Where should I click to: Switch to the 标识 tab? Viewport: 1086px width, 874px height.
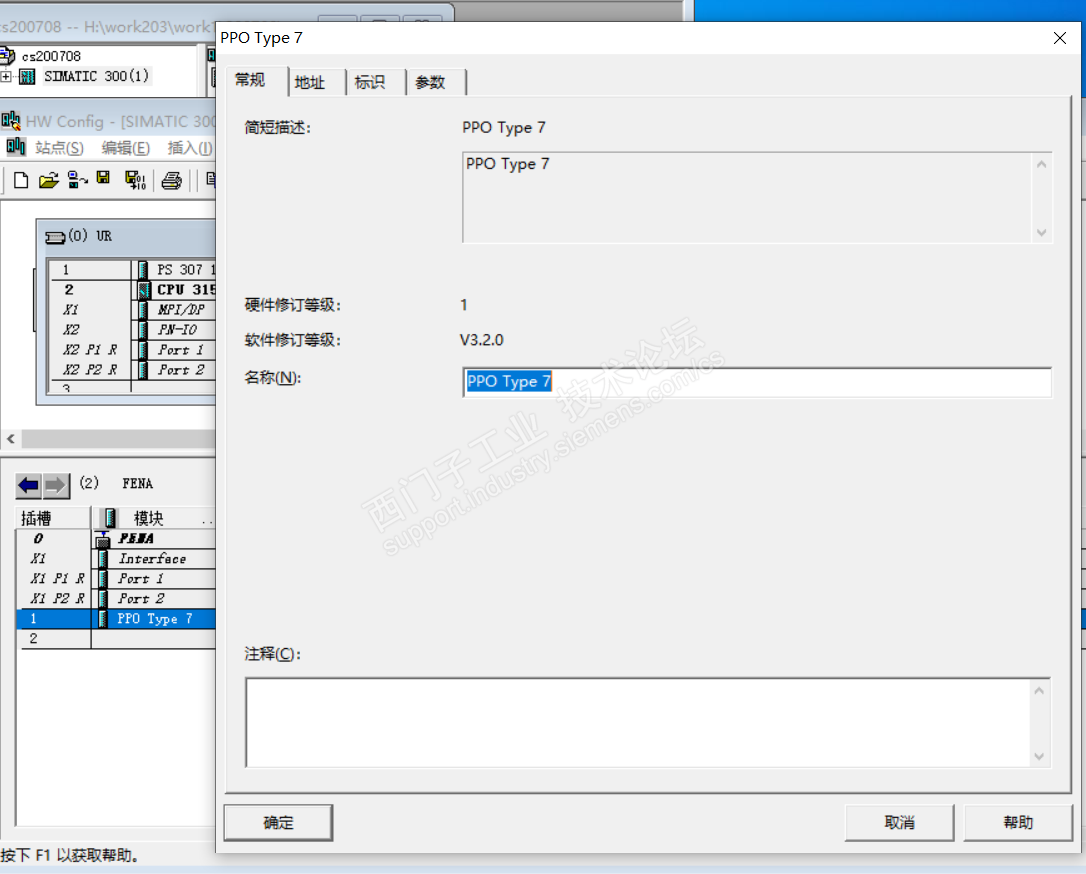(x=369, y=82)
